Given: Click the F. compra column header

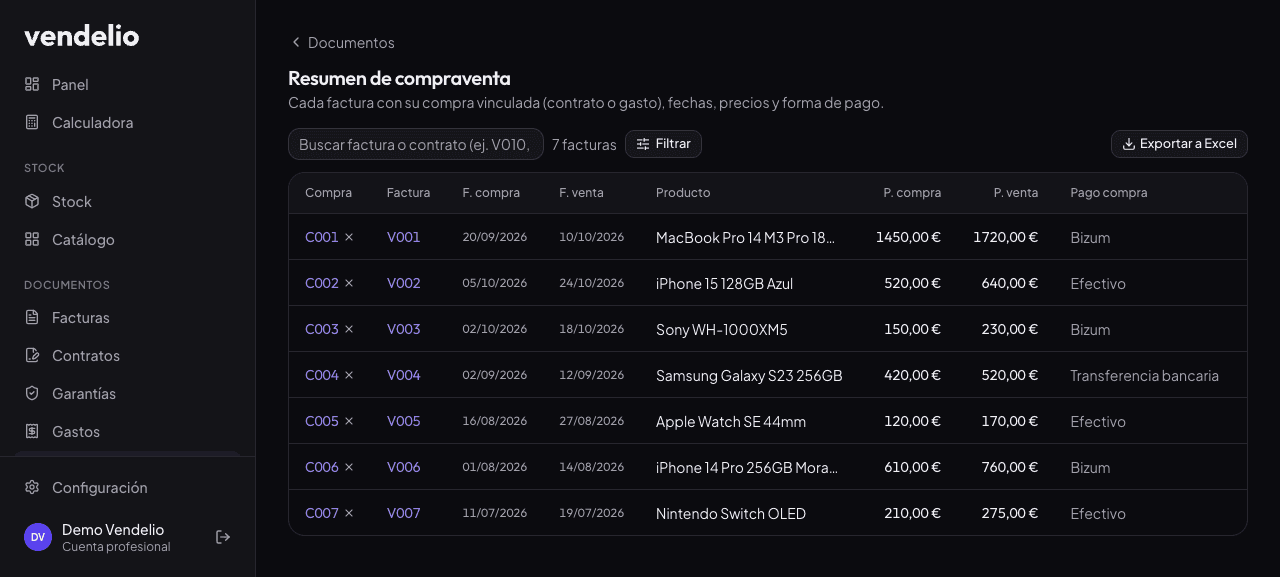Looking at the screenshot, I should (x=491, y=193).
